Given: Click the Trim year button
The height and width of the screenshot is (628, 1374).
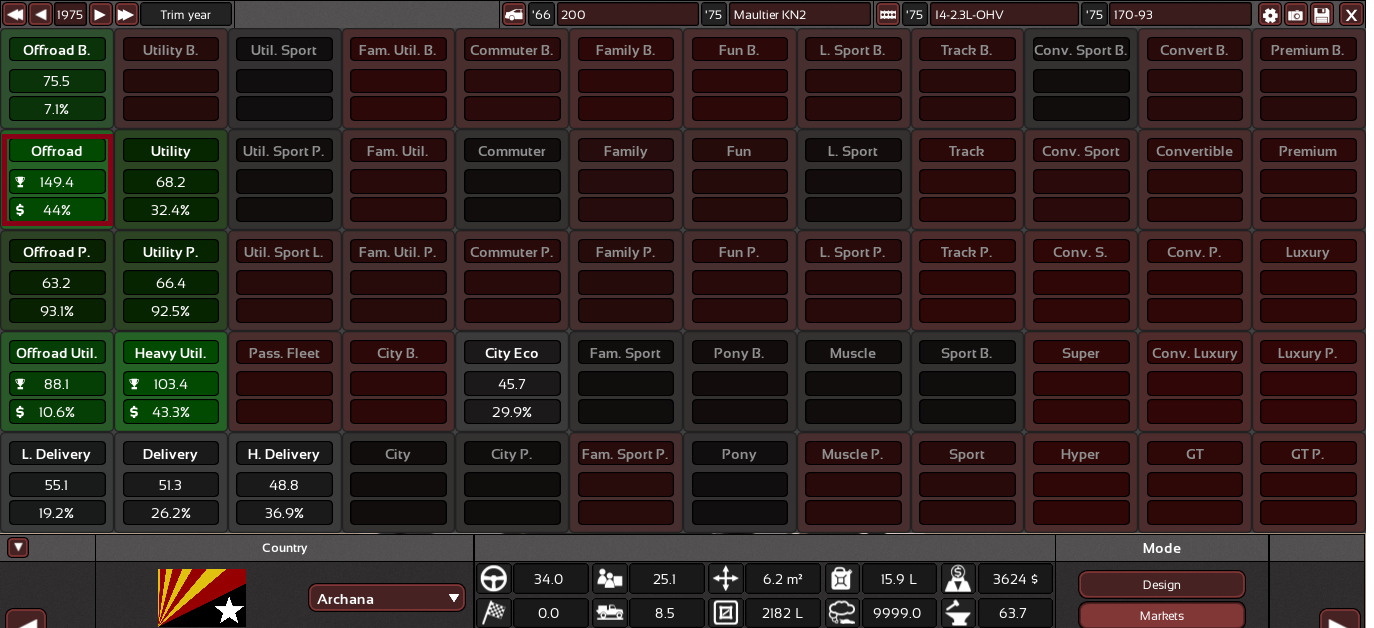Looking at the screenshot, I should coord(186,15).
